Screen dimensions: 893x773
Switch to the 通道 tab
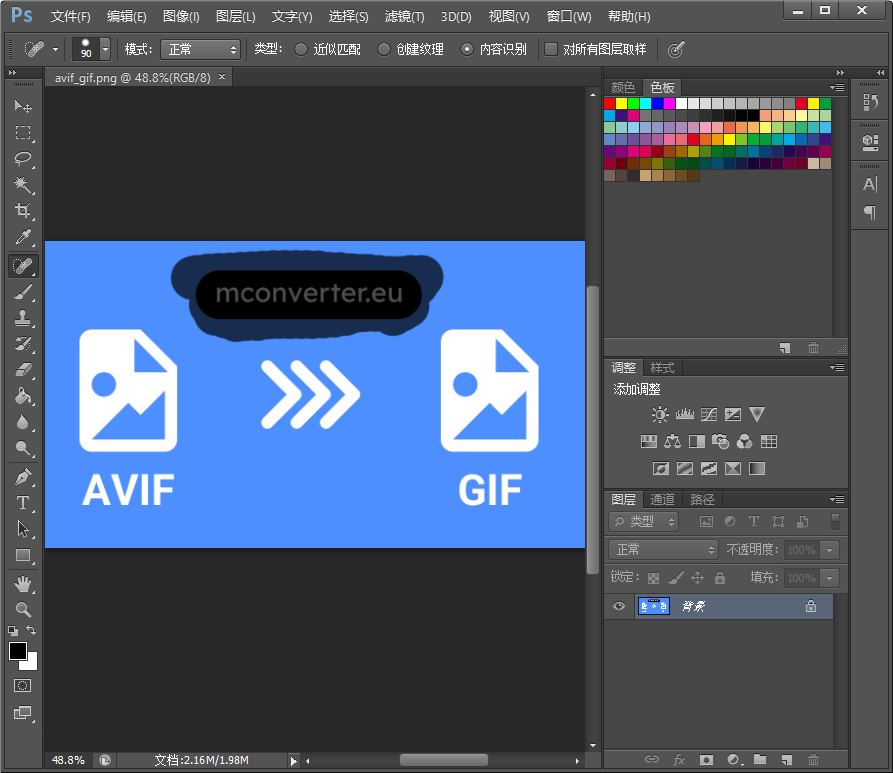coord(662,499)
